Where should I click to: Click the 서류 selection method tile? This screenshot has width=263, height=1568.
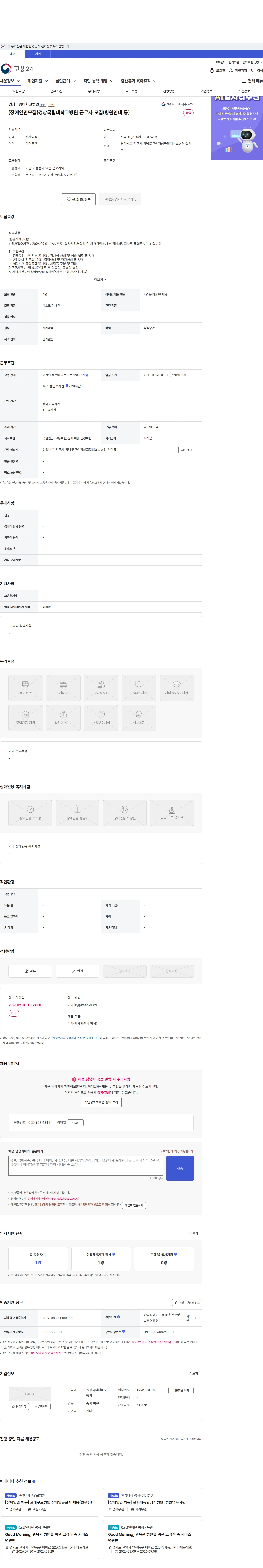pyautogui.click(x=30, y=971)
